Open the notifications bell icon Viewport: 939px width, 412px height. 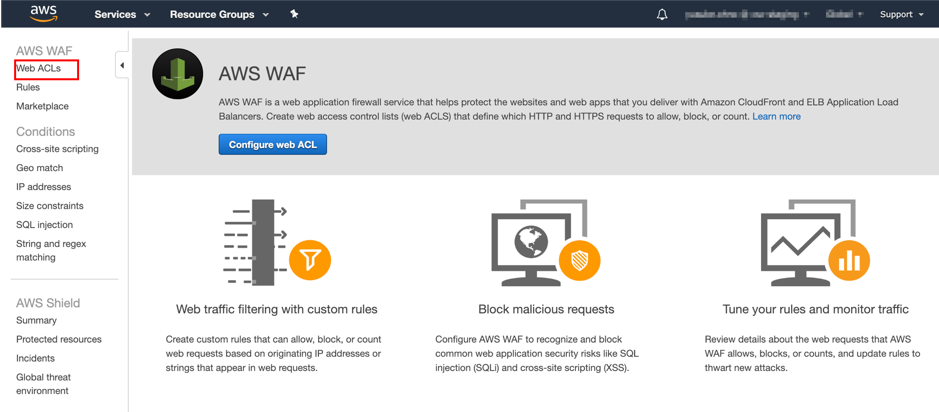[x=662, y=14]
